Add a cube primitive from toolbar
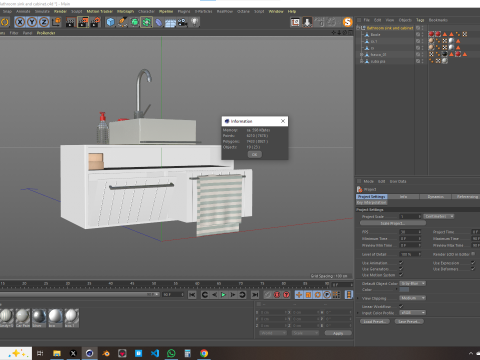 (110, 22)
